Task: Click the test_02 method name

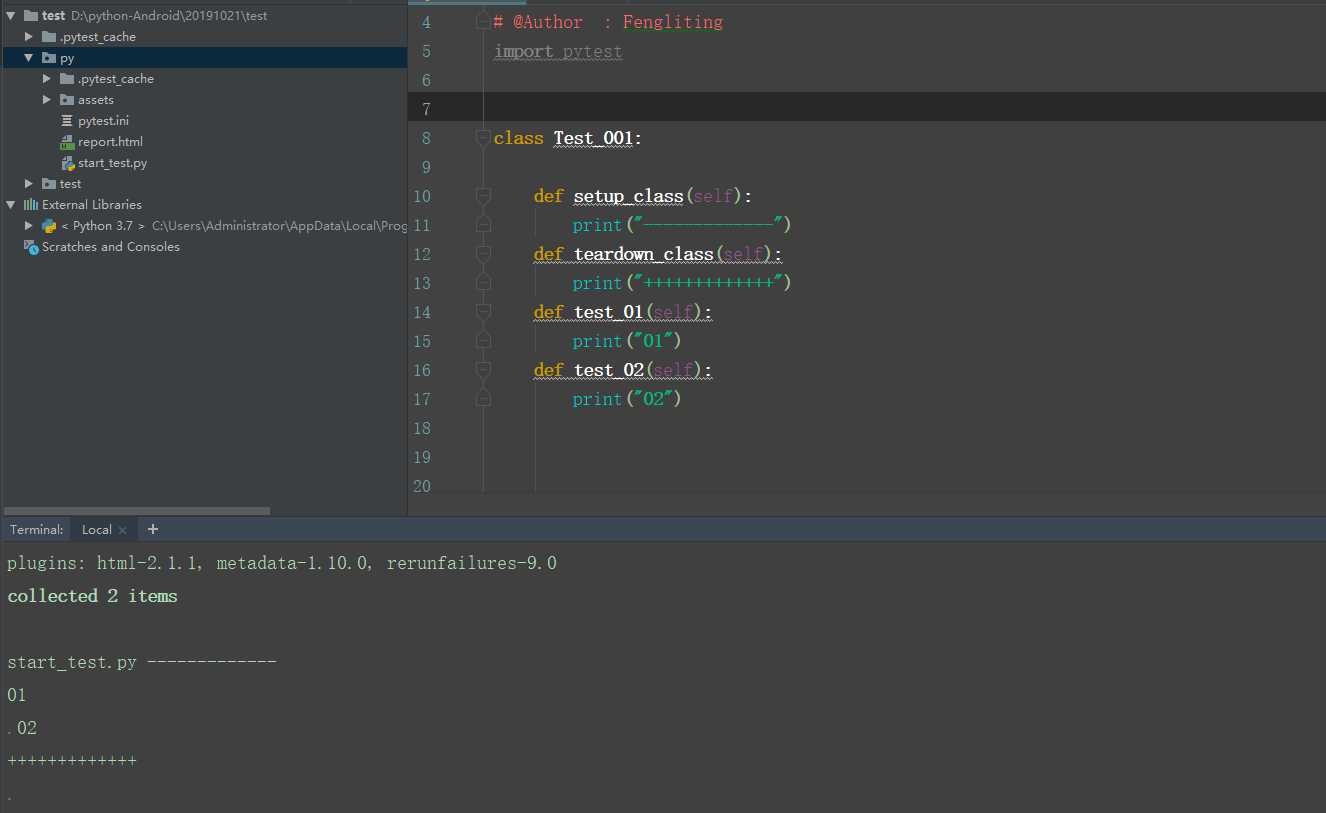Action: tap(608, 370)
